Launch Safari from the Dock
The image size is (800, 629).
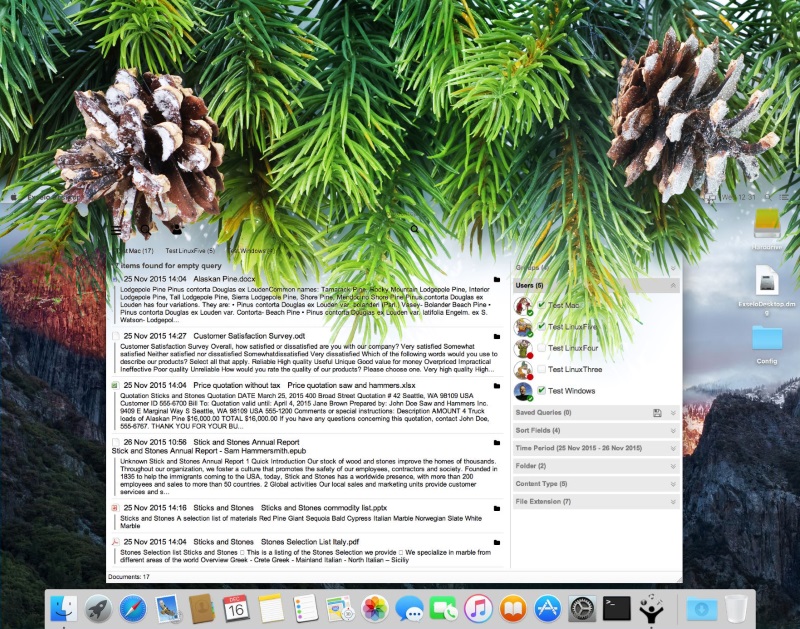(x=133, y=609)
